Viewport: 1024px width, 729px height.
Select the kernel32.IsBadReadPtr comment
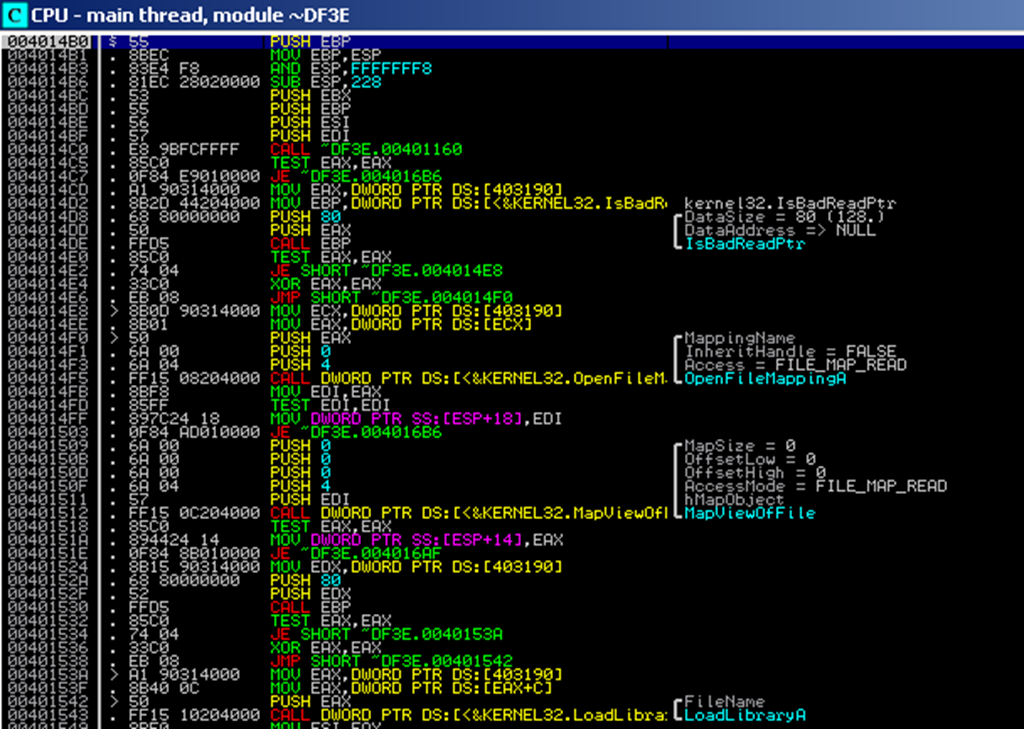tap(790, 203)
